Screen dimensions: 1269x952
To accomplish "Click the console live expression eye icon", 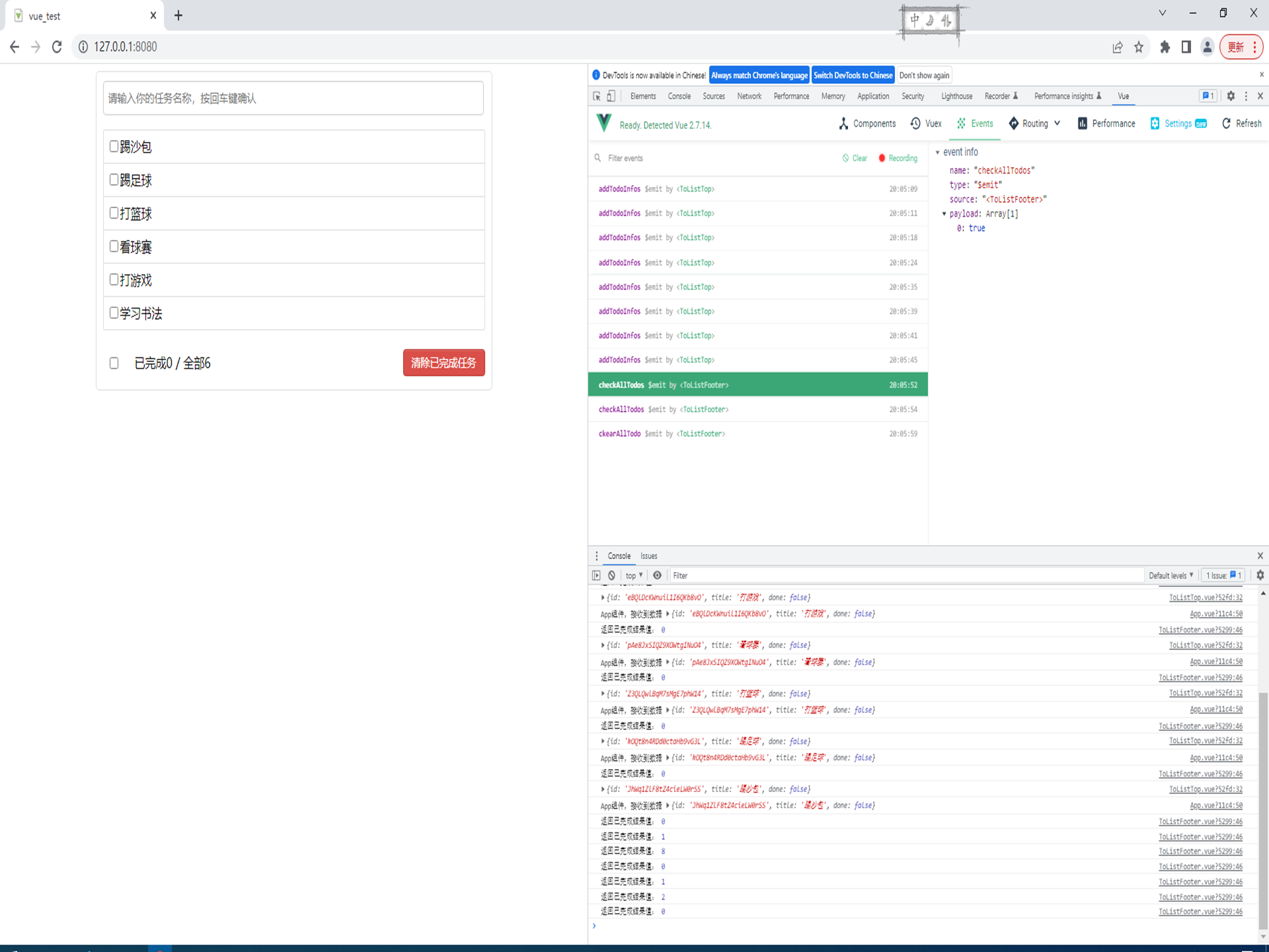I will coord(657,575).
